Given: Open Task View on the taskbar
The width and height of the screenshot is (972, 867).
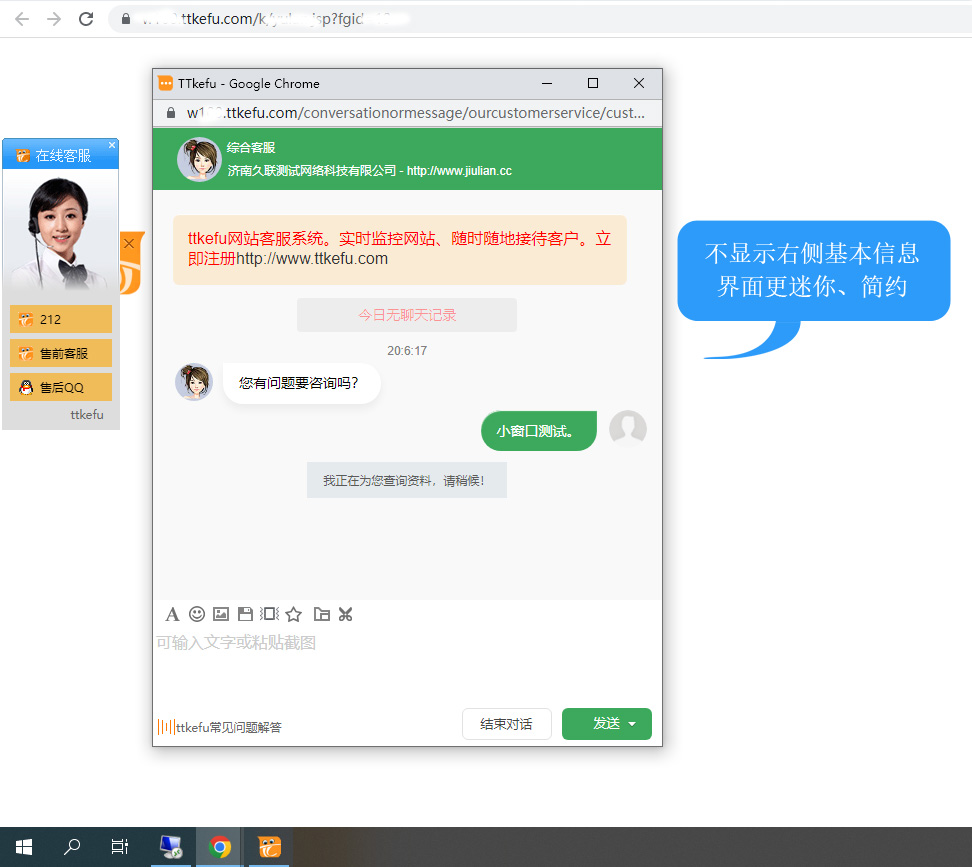Looking at the screenshot, I should pyautogui.click(x=120, y=847).
